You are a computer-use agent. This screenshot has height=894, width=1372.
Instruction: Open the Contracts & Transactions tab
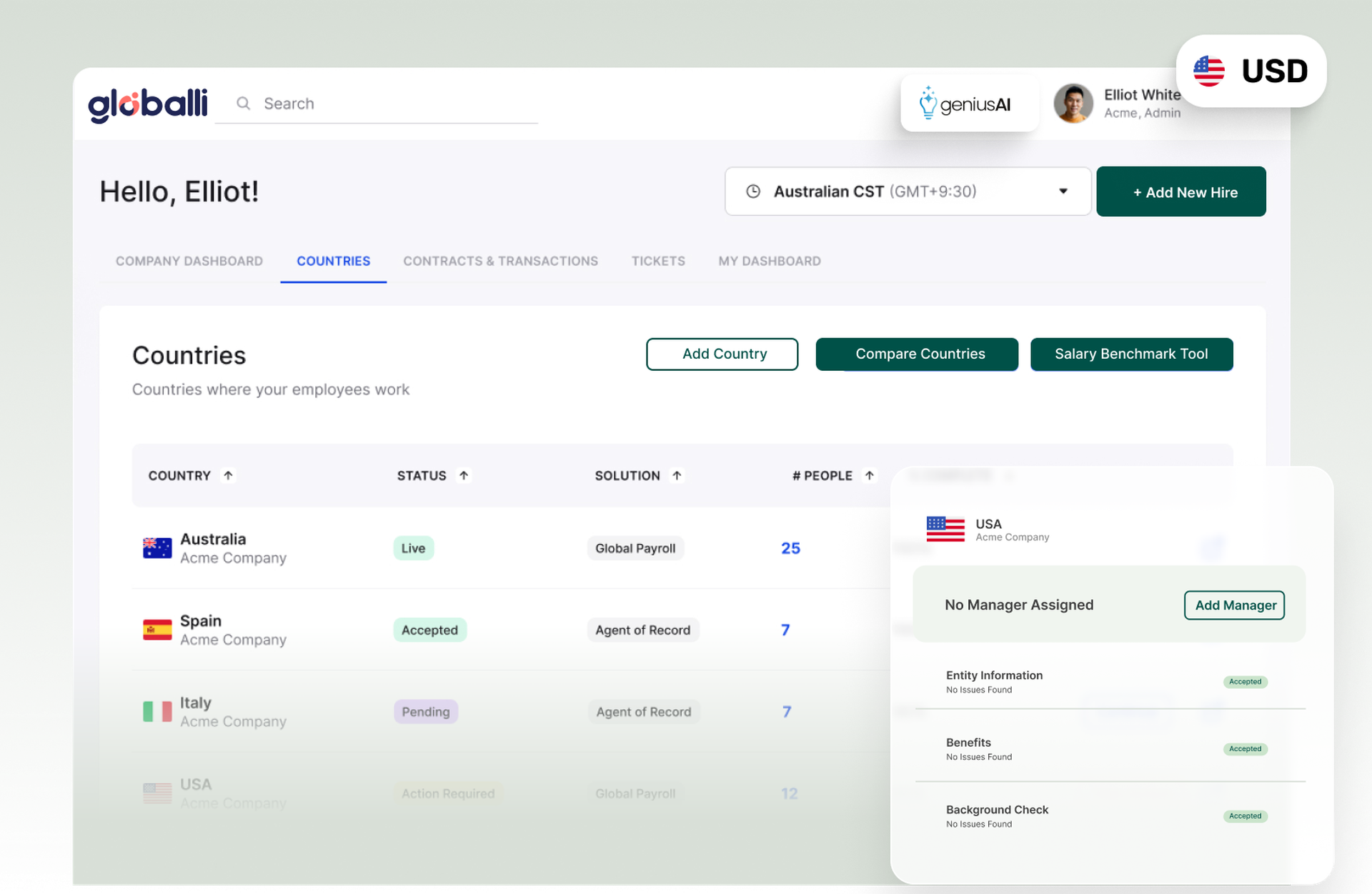[x=500, y=261]
